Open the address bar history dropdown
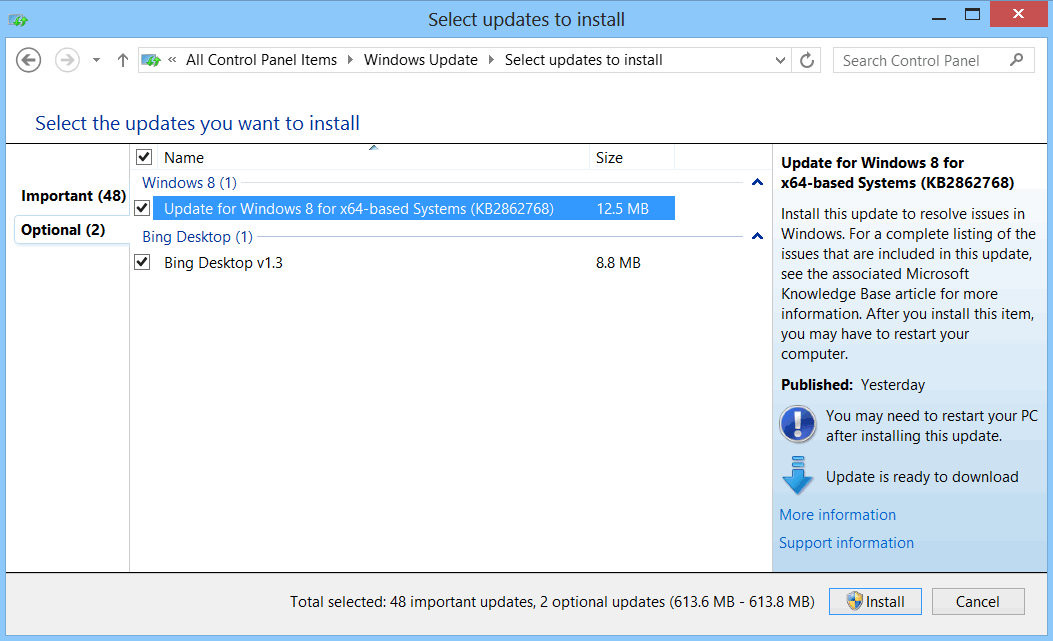This screenshot has height=641, width=1053. (780, 60)
